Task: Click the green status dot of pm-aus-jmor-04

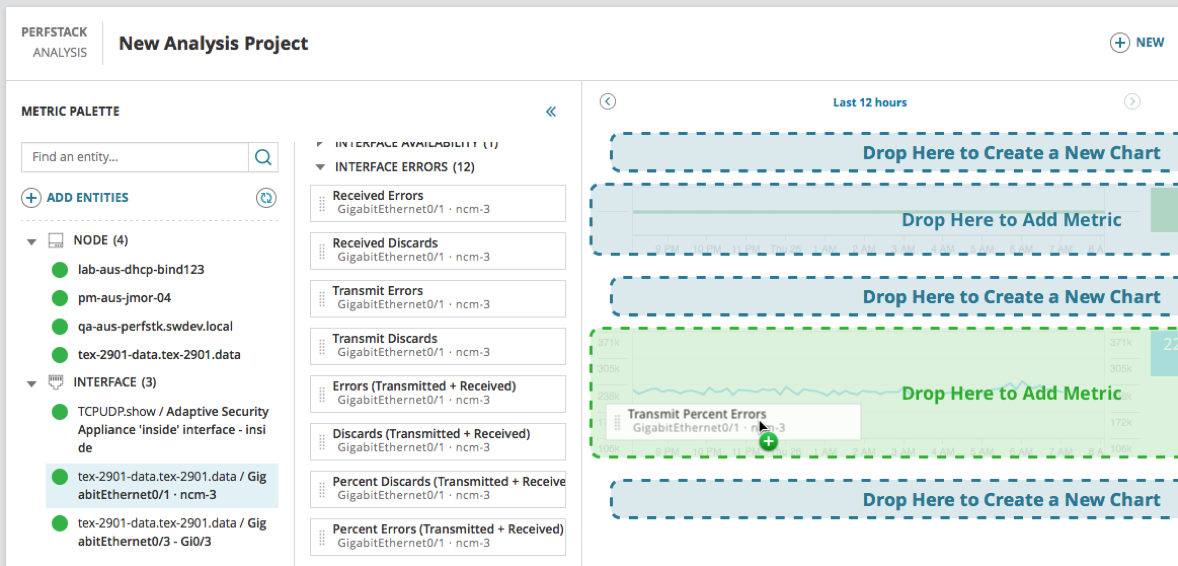Action: click(x=60, y=298)
